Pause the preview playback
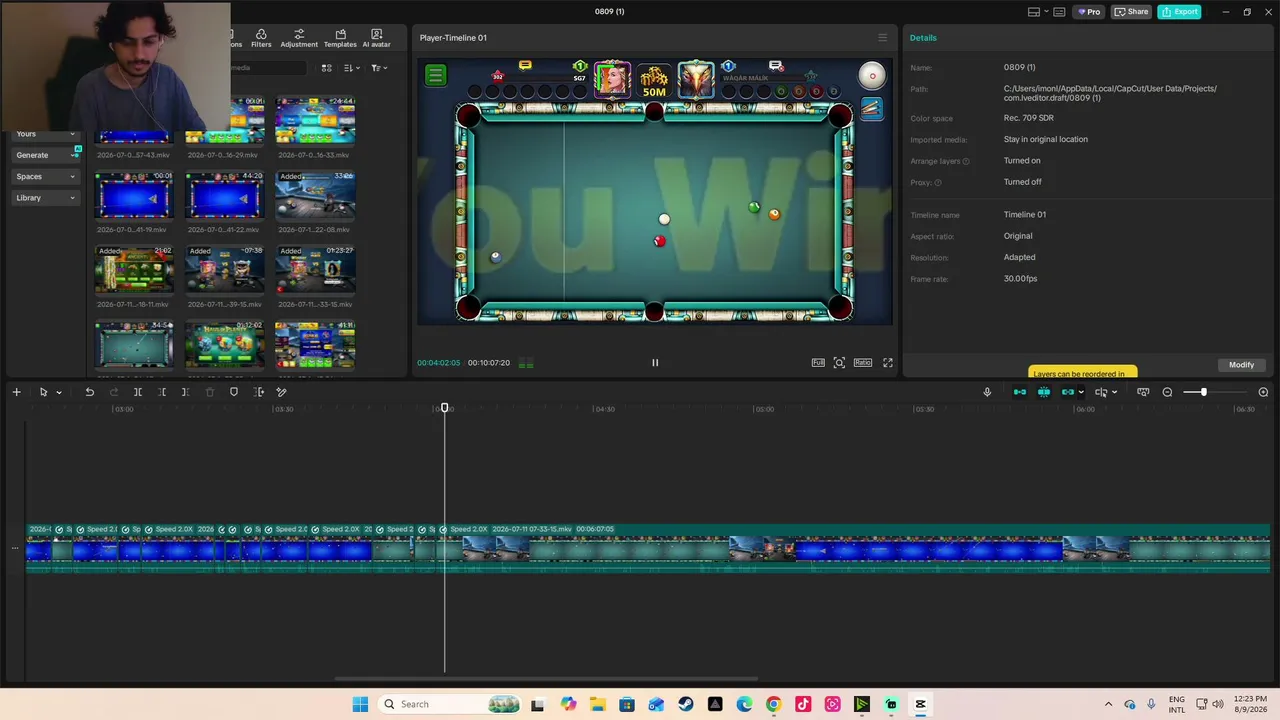Screen dimensions: 1280x720 (655, 363)
